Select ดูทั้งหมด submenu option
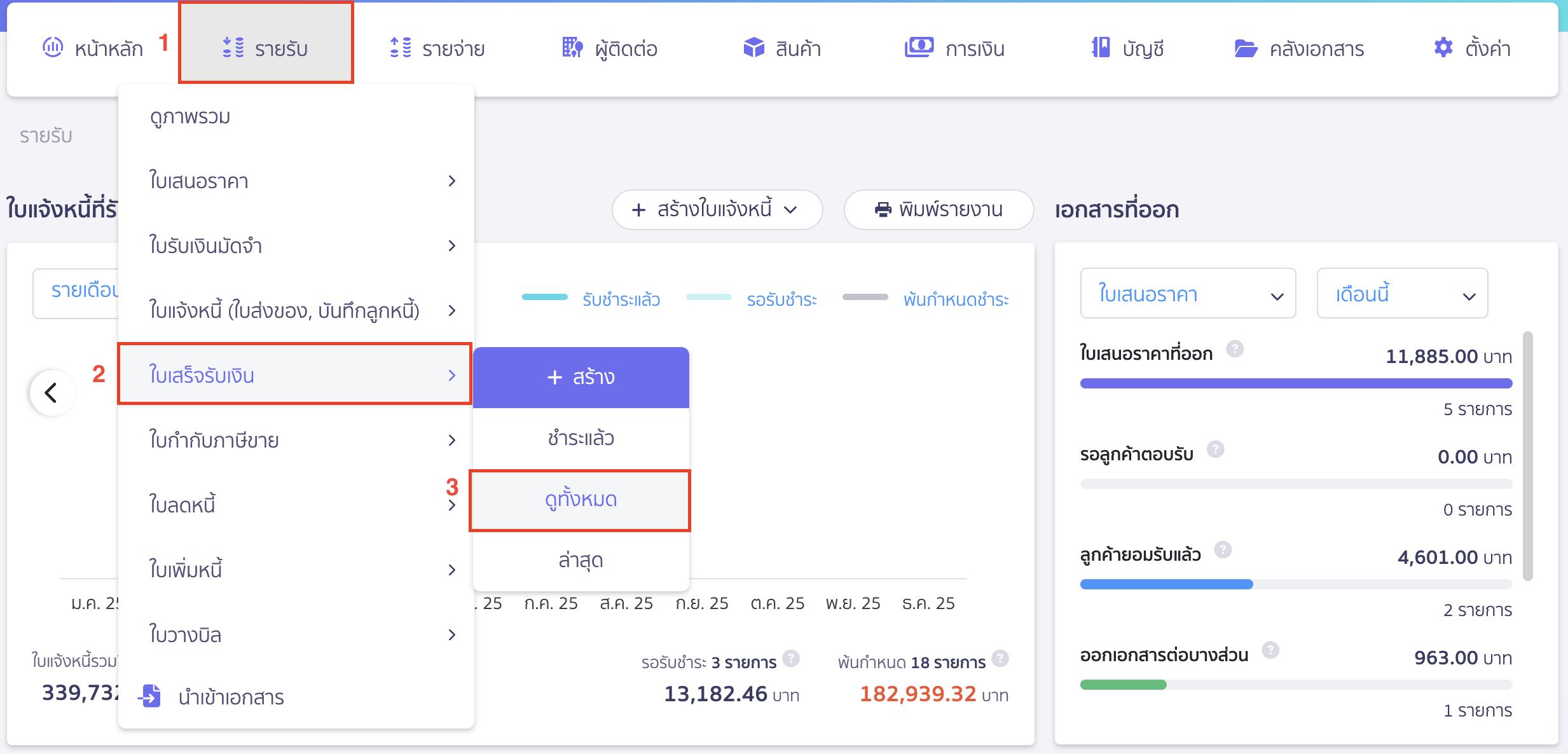The width and height of the screenshot is (1568, 754). pos(581,500)
